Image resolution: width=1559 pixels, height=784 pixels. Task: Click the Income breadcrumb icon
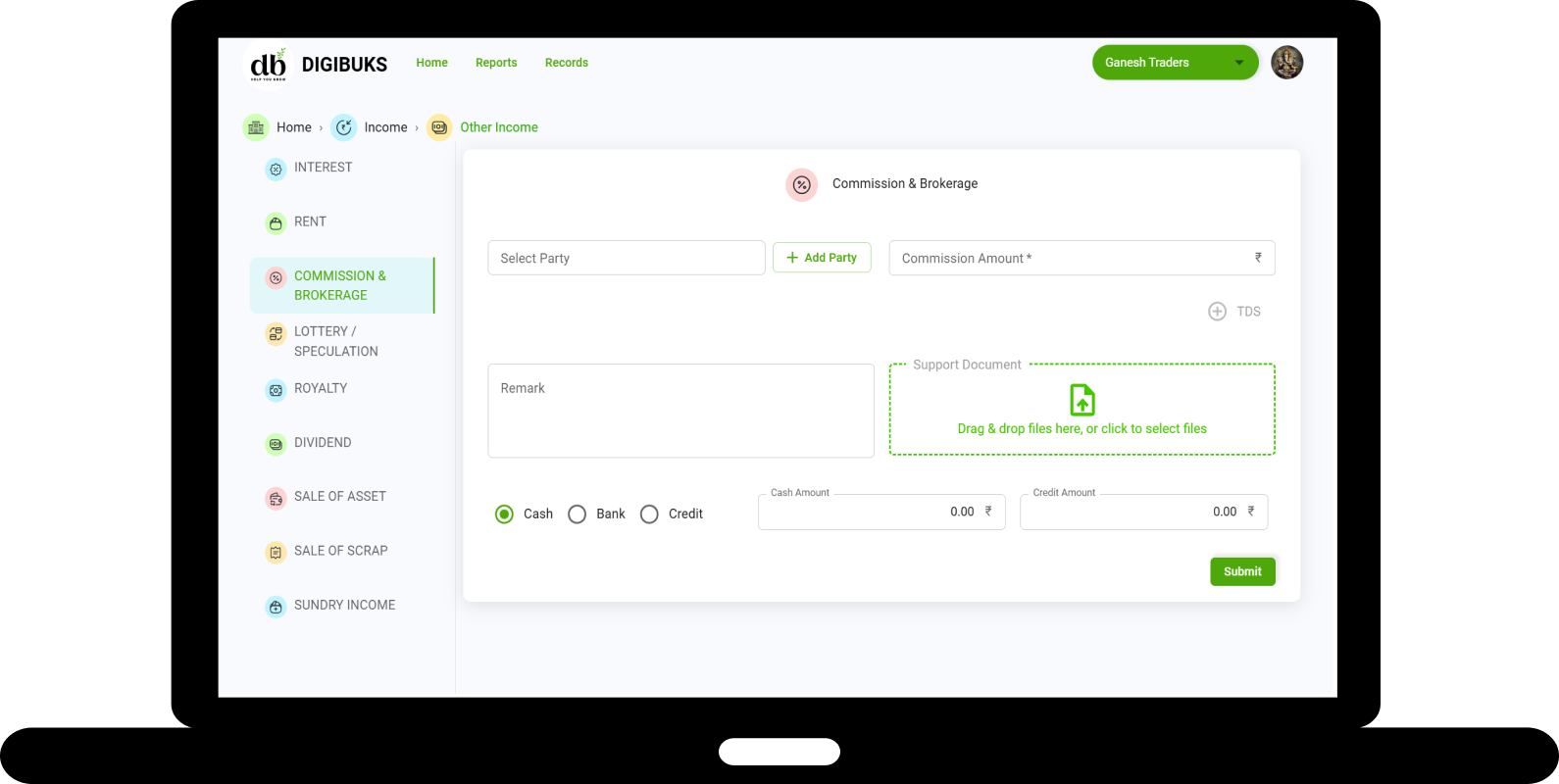point(344,127)
